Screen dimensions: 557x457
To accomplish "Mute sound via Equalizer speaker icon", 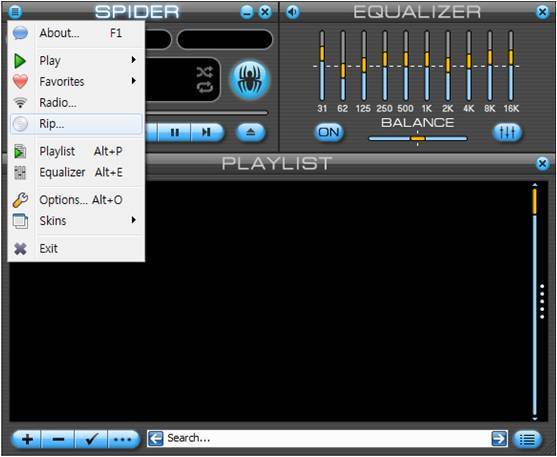I will pyautogui.click(x=292, y=12).
